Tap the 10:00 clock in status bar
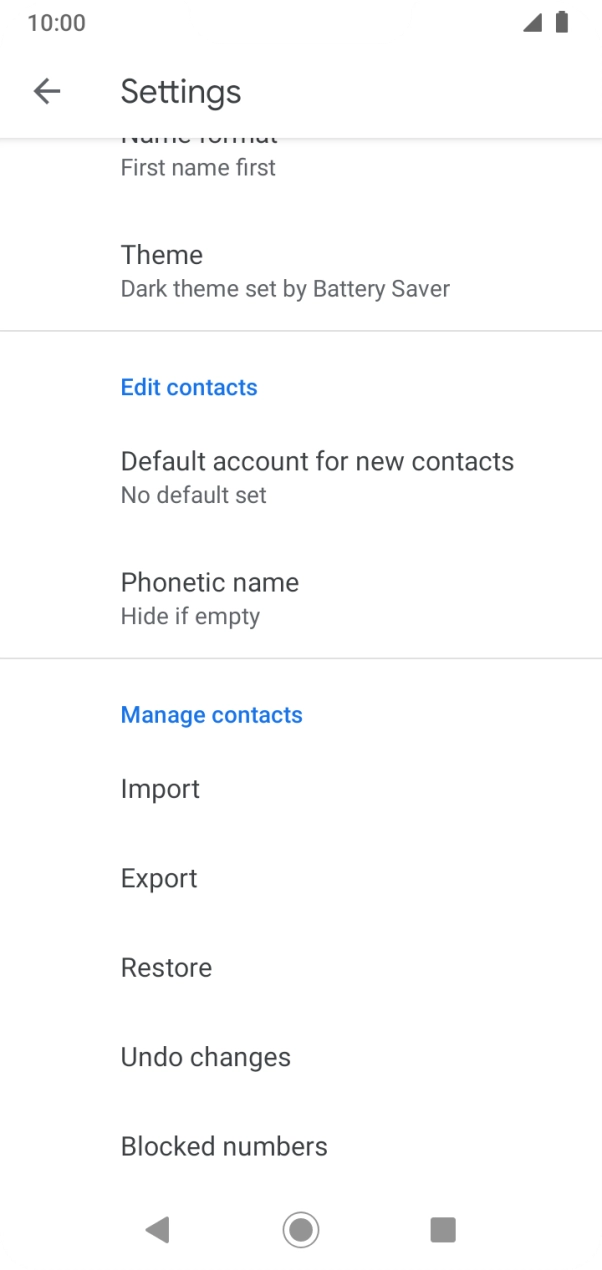Image resolution: width=602 pixels, height=1270 pixels. pos(57,23)
